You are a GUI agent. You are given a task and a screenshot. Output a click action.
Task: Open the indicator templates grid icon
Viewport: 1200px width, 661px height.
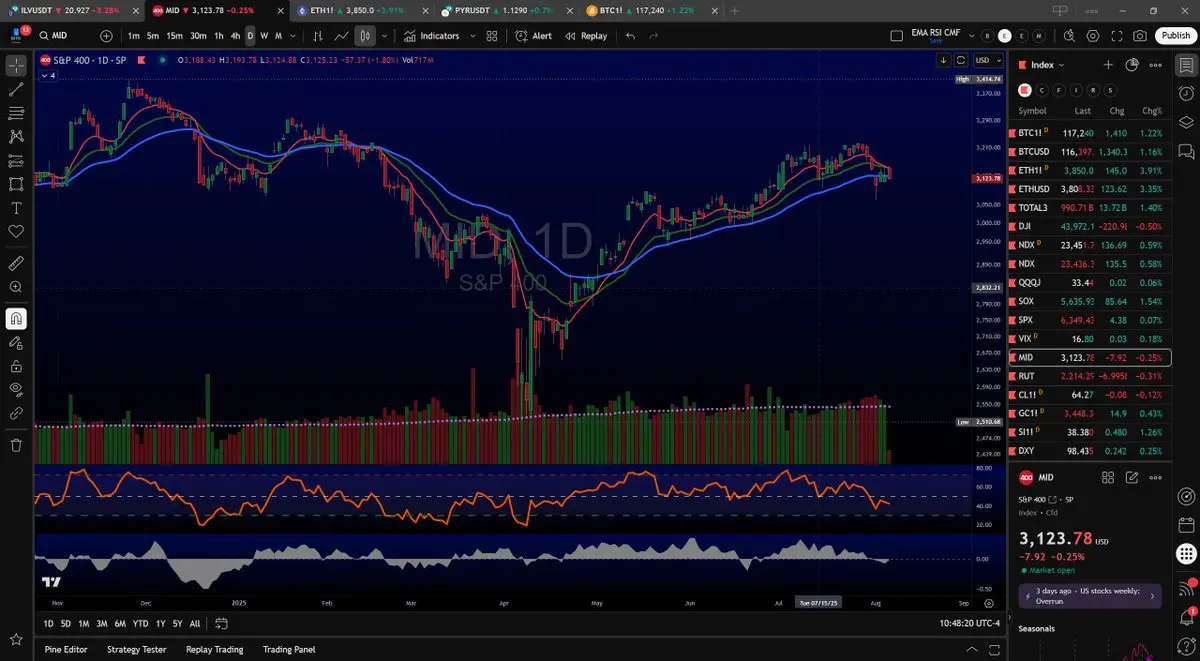click(491, 35)
